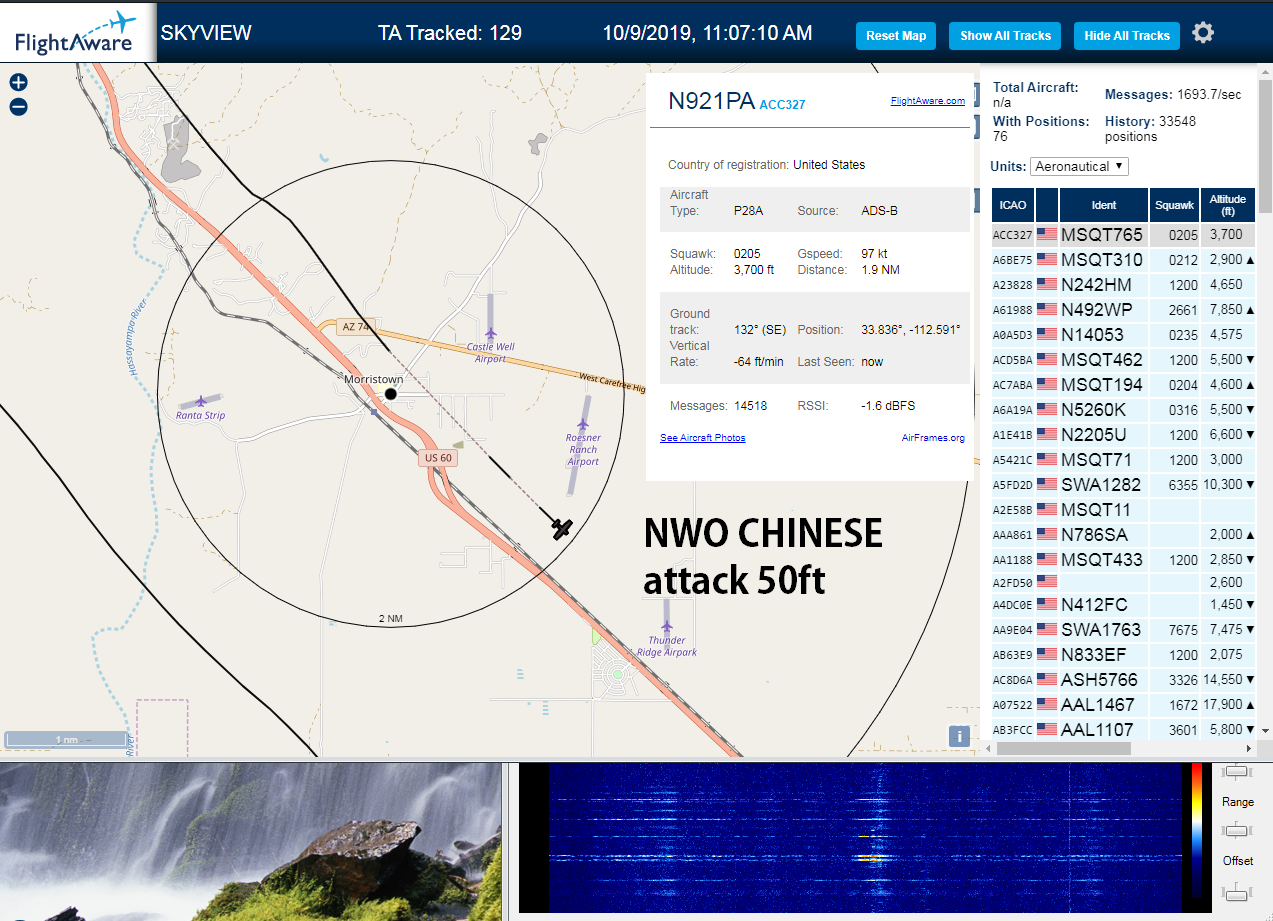Zoom out of the map
This screenshot has height=921, width=1273.
pos(18,107)
